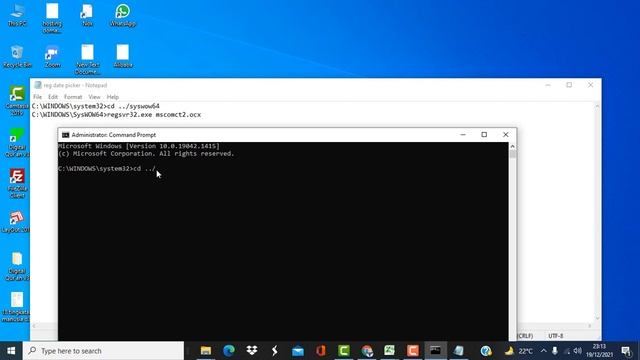Image resolution: width=640 pixels, height=360 pixels.
Task: Launch Microsoft Edge from taskbar
Action: pyautogui.click(x=229, y=351)
